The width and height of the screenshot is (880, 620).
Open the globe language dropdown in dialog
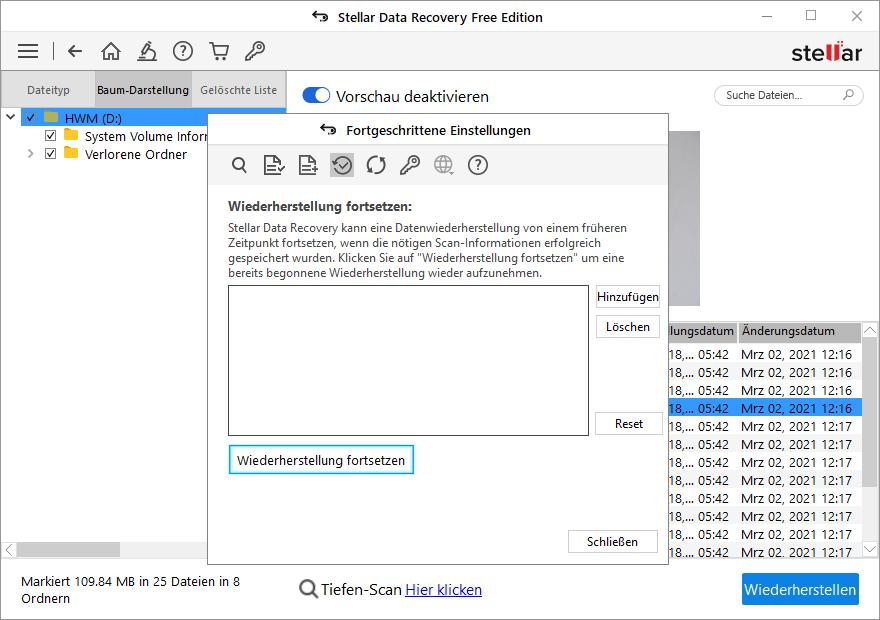(444, 165)
